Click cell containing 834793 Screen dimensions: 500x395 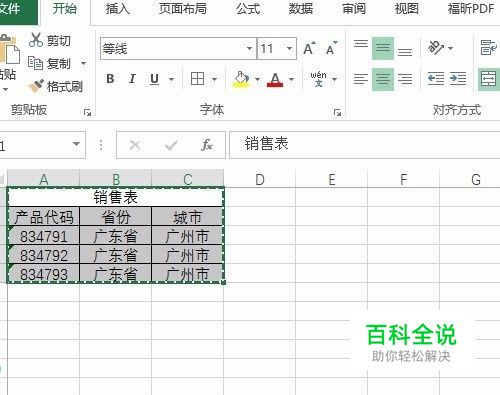(x=44, y=274)
